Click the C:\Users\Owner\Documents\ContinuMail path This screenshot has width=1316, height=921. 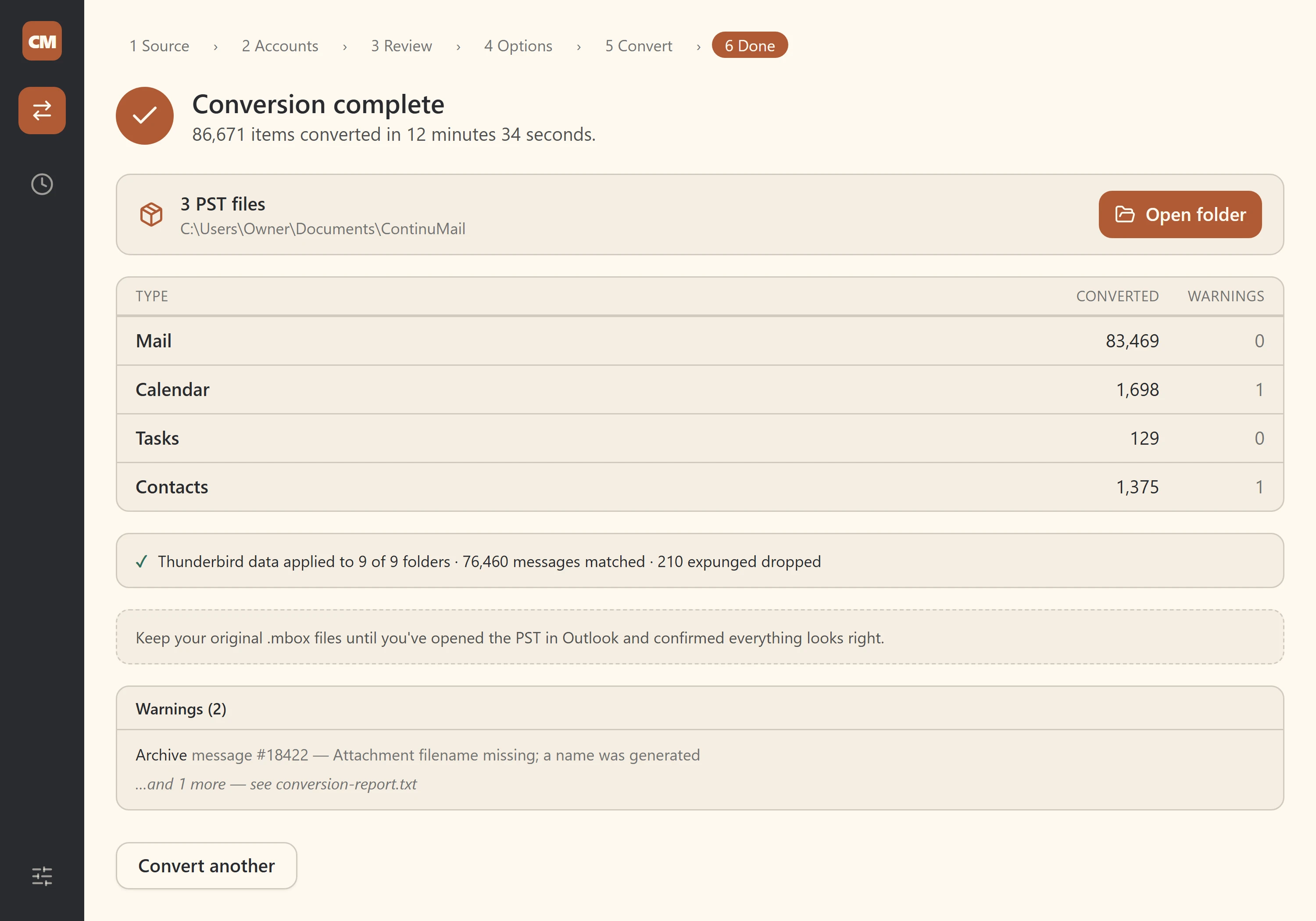[x=323, y=228]
